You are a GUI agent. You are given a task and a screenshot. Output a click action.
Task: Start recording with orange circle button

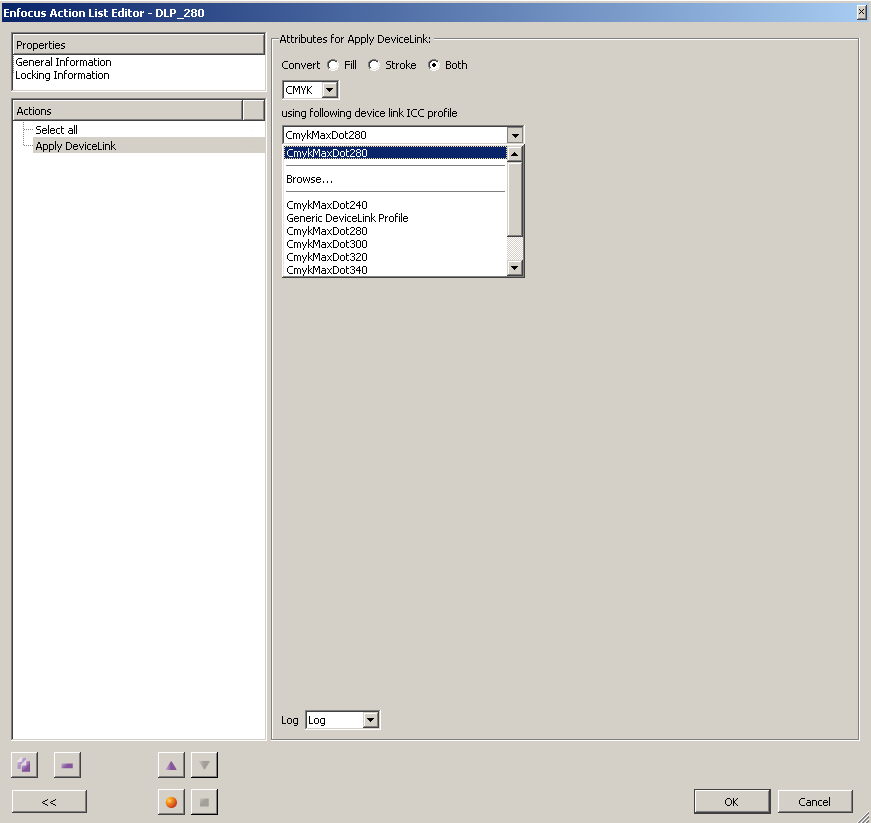171,802
